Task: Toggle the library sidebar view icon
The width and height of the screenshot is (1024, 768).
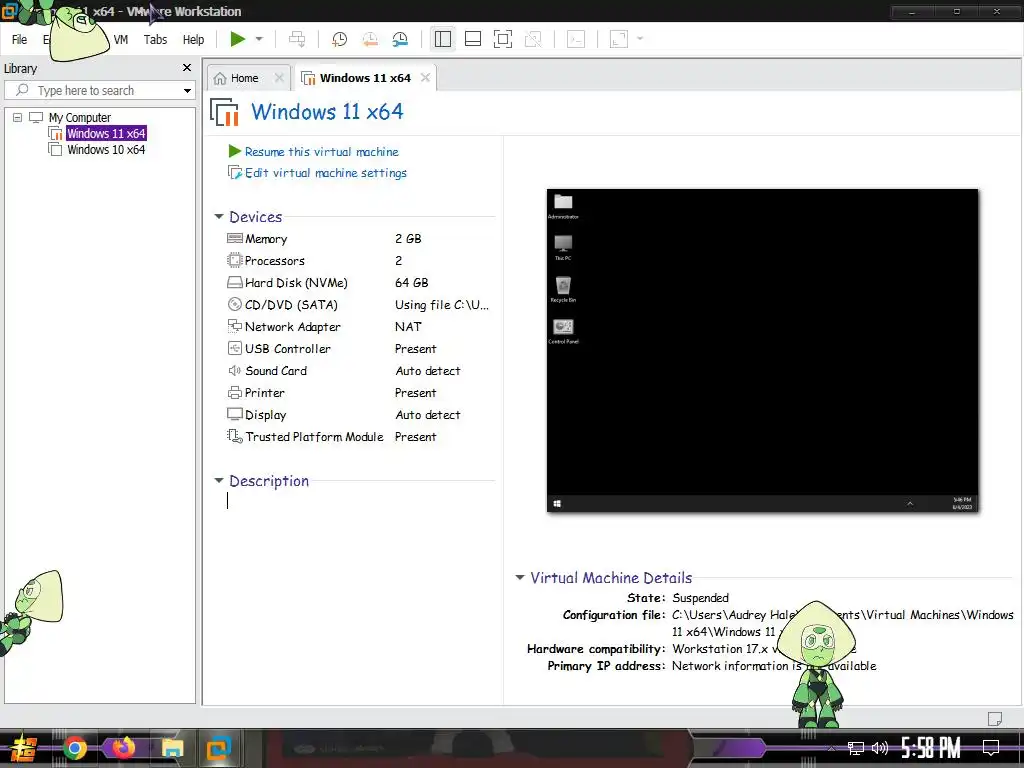Action: (x=443, y=39)
